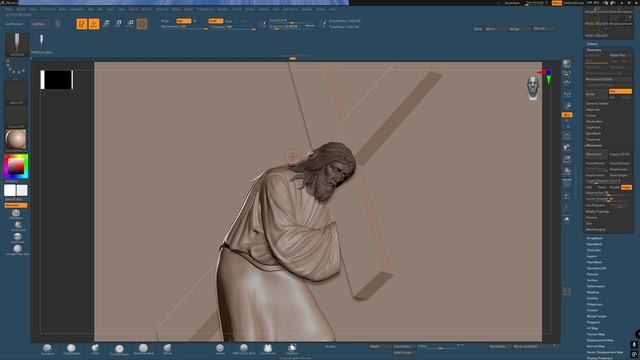Select the Move brush at bottom

167,349
